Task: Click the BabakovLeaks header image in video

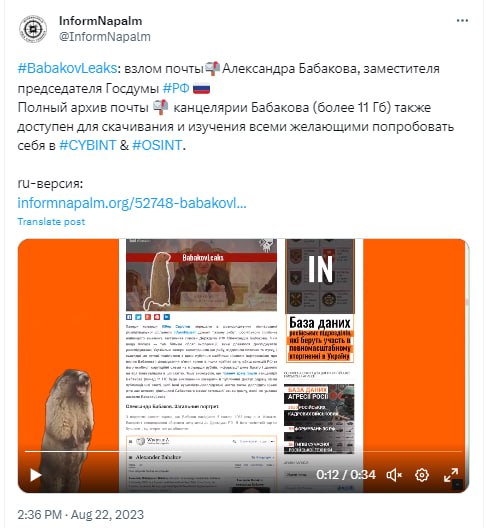Action: point(201,275)
